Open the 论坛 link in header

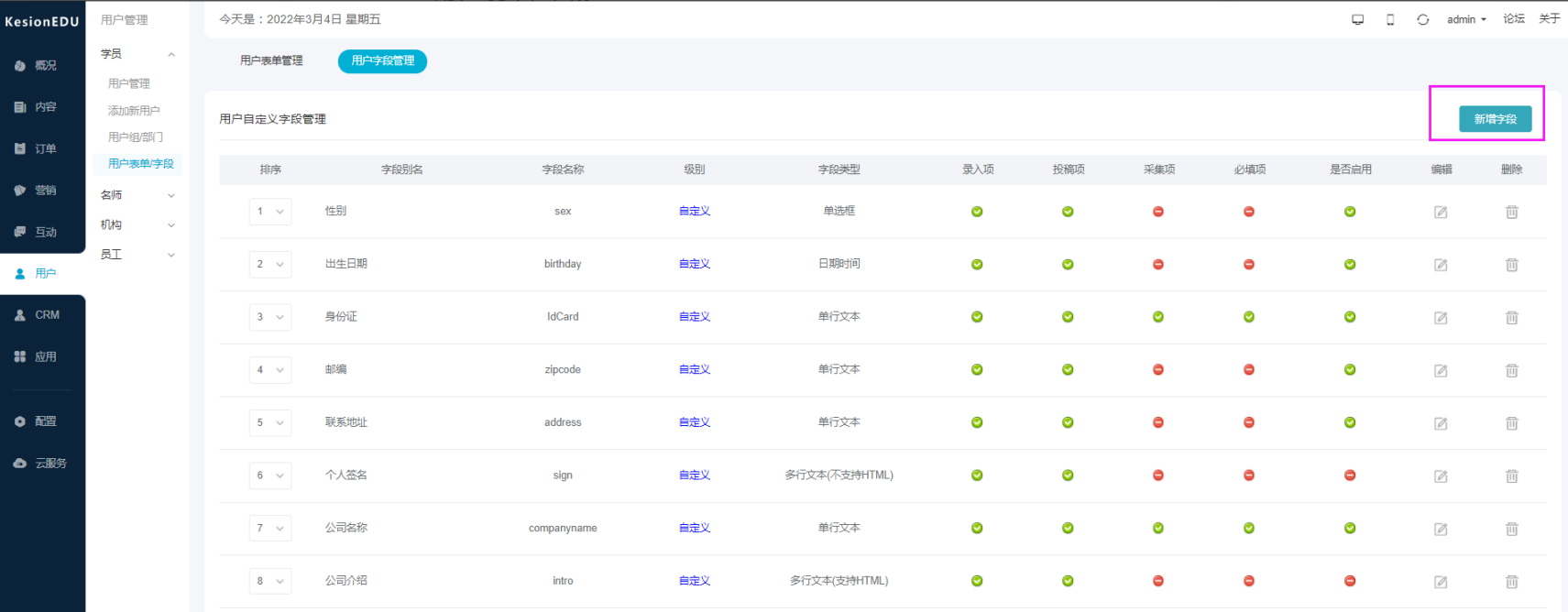1513,19
